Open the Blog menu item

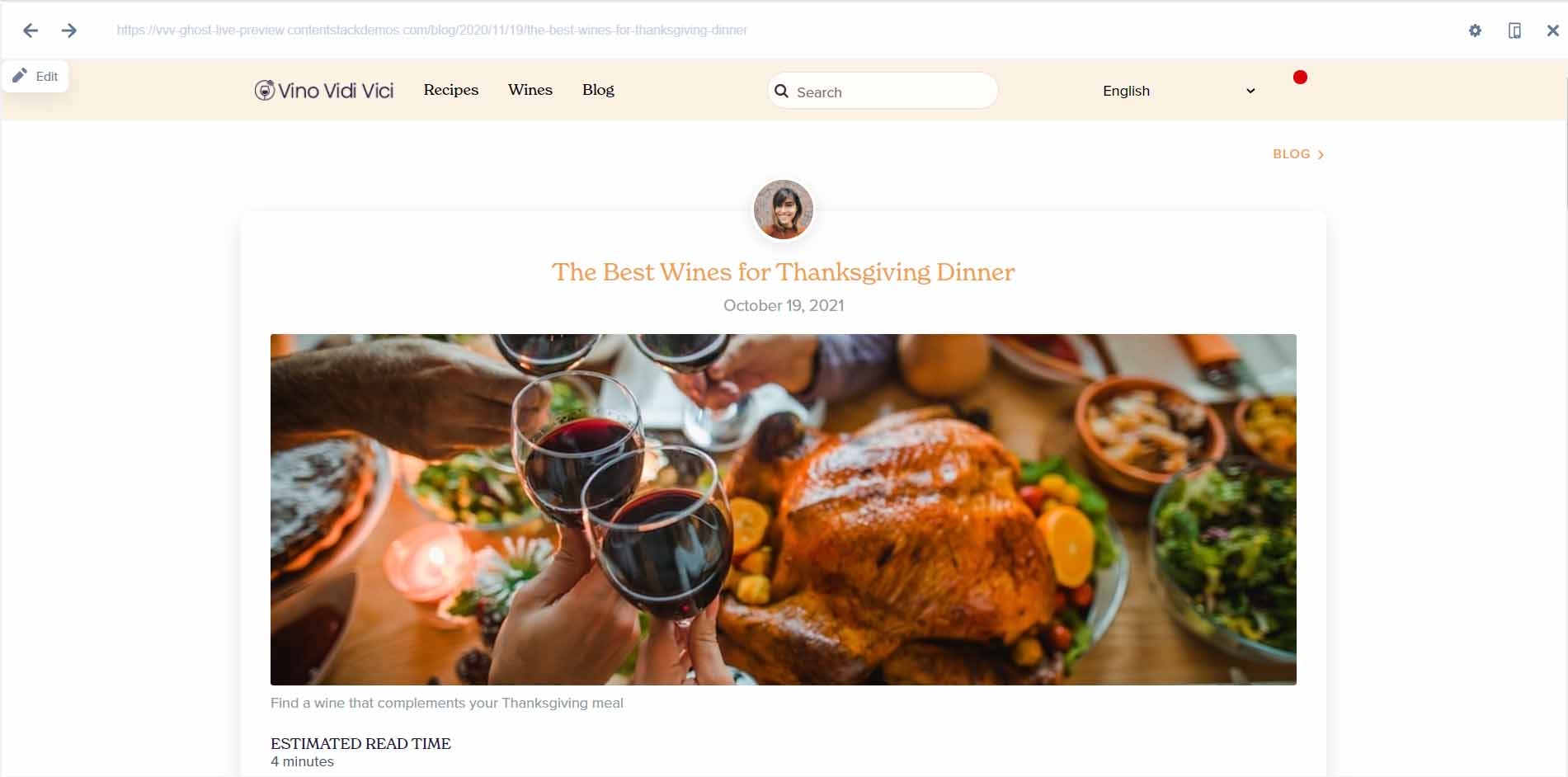pos(598,90)
